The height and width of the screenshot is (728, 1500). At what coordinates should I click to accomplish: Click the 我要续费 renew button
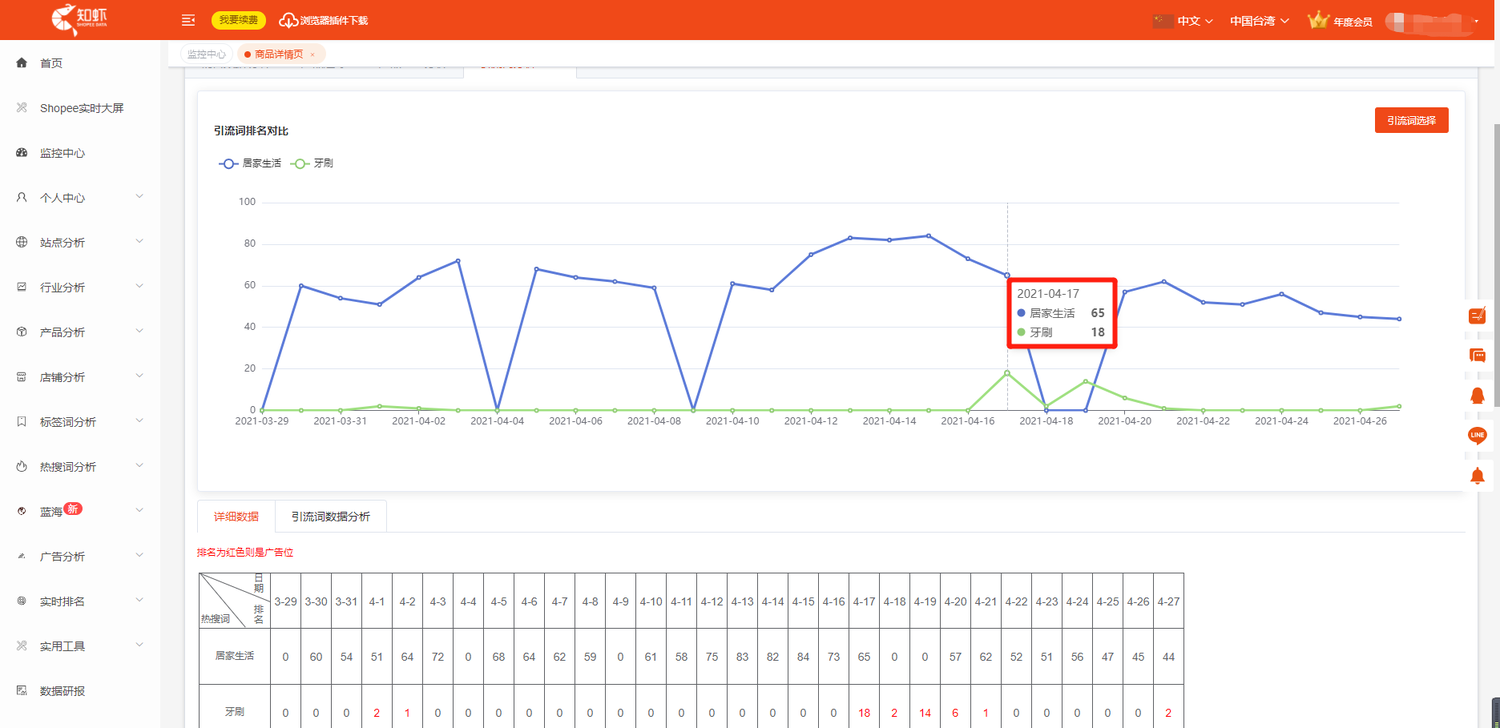(238, 20)
